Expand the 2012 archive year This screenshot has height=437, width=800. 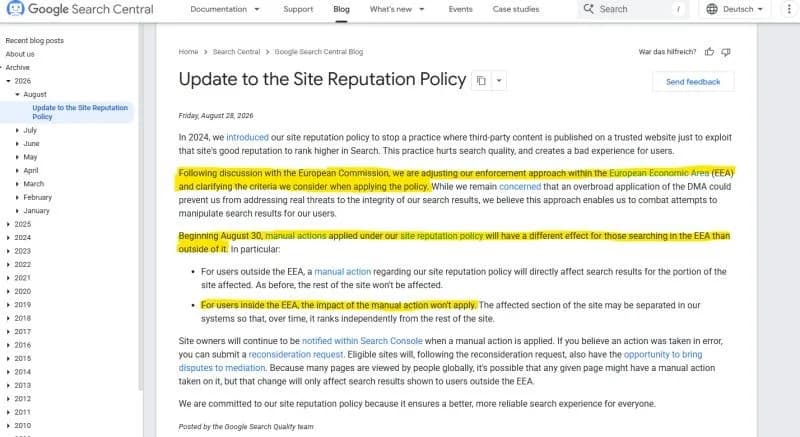8,399
